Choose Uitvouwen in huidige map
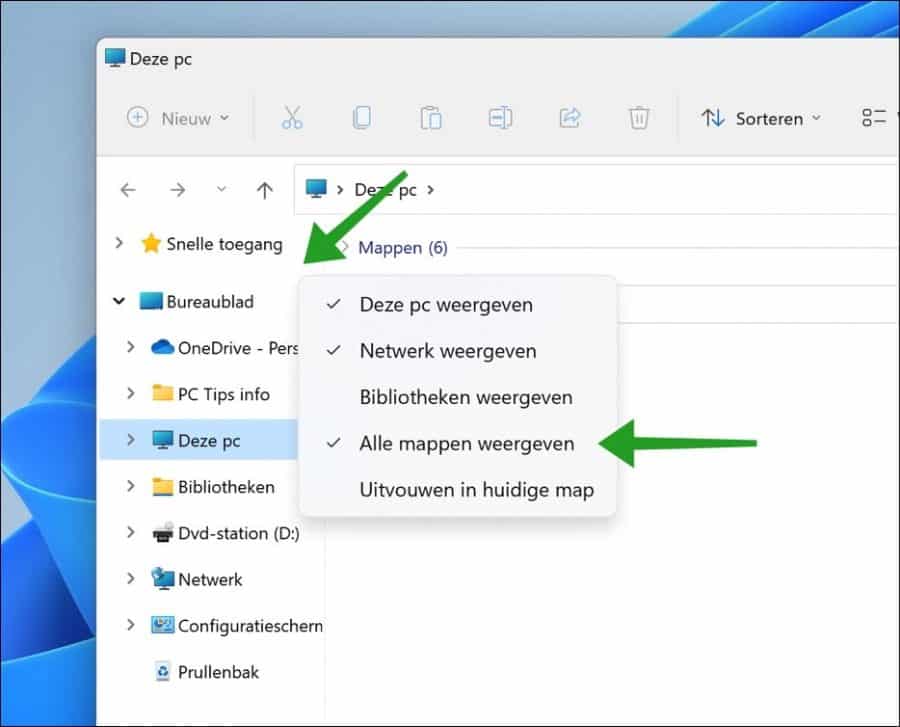This screenshot has height=727, width=900. [476, 490]
